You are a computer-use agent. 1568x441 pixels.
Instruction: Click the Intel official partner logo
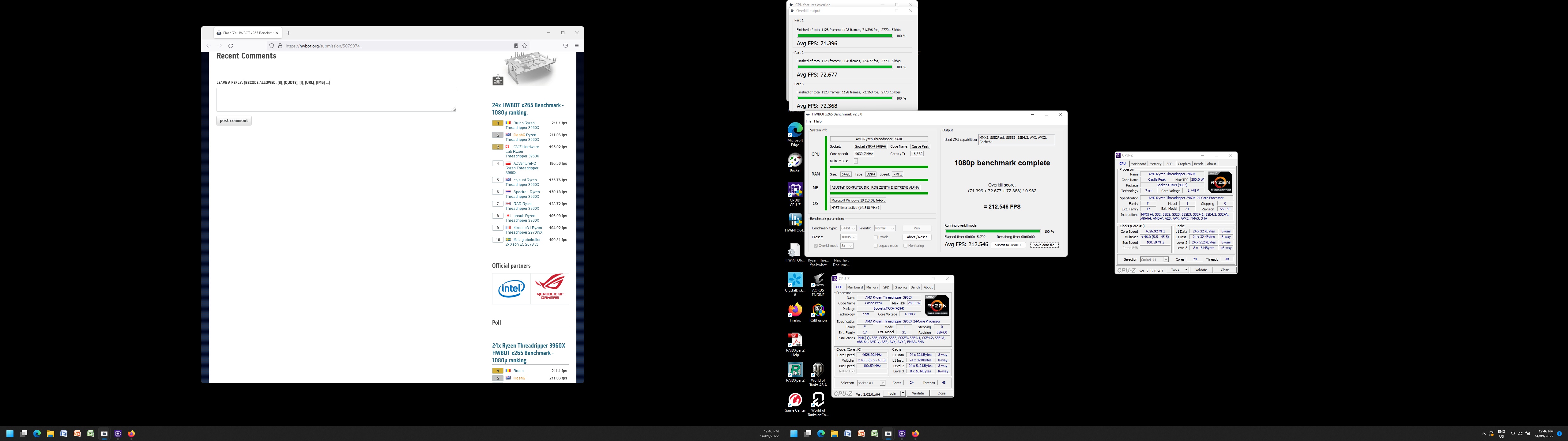pyautogui.click(x=511, y=289)
